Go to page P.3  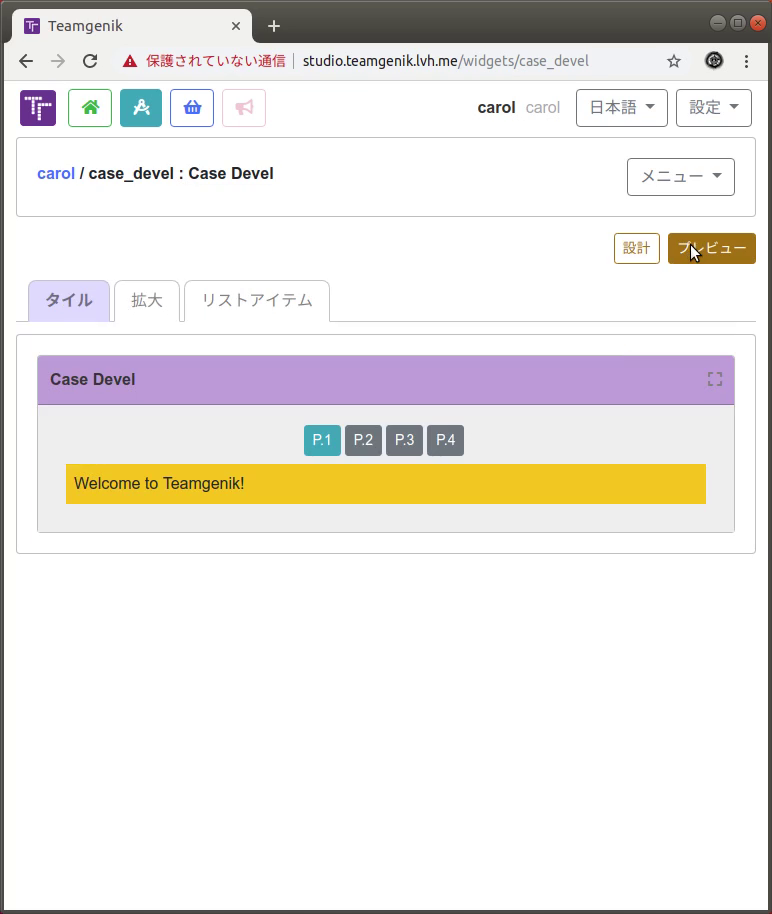[x=404, y=440]
